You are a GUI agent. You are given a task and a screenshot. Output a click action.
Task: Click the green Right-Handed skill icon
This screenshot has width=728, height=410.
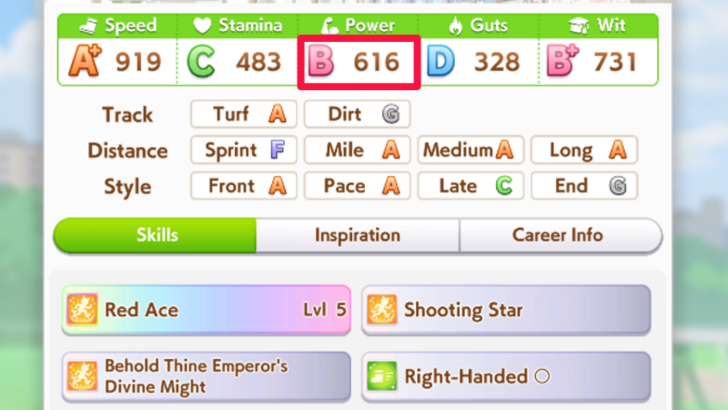coord(382,376)
